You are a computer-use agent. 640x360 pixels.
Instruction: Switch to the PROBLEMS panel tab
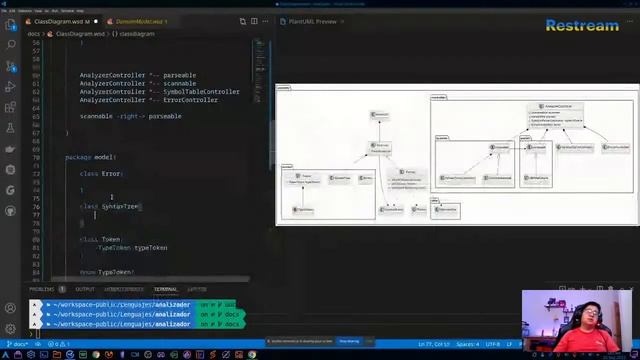point(42,289)
